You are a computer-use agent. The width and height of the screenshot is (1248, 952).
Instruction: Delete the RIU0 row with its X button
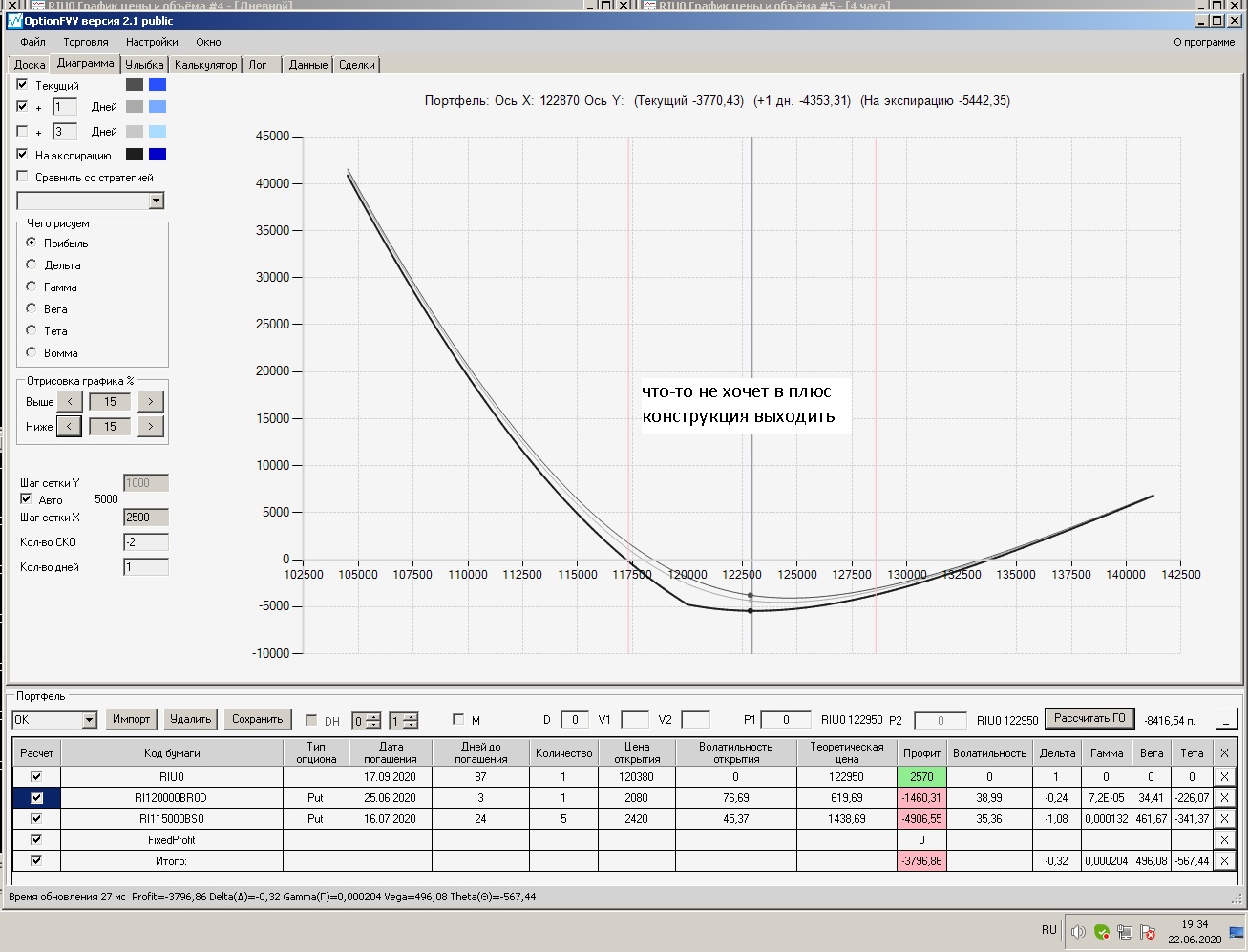pyautogui.click(x=1224, y=777)
